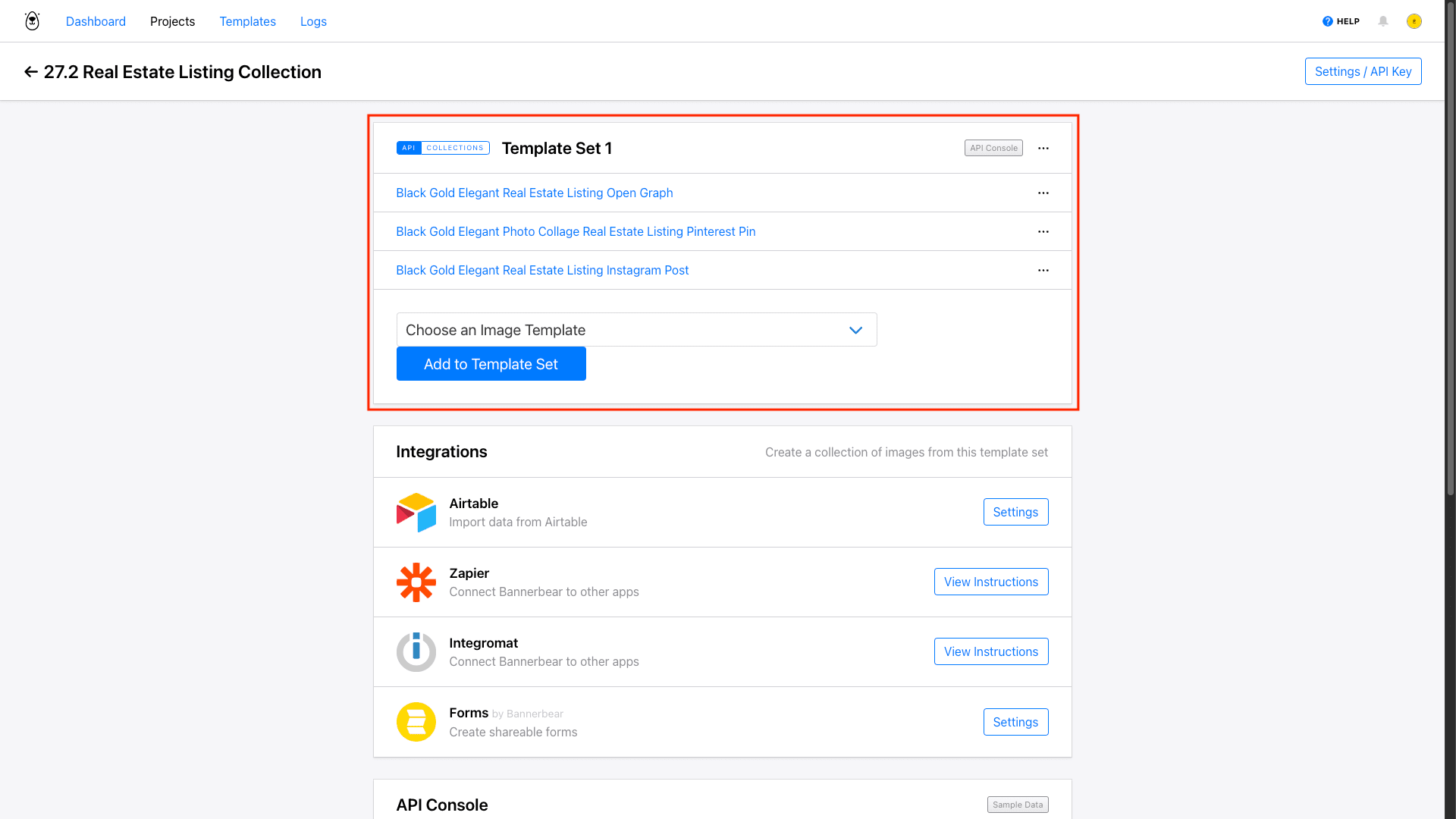Open options for Open Graph template
The width and height of the screenshot is (1456, 819).
click(x=1043, y=193)
